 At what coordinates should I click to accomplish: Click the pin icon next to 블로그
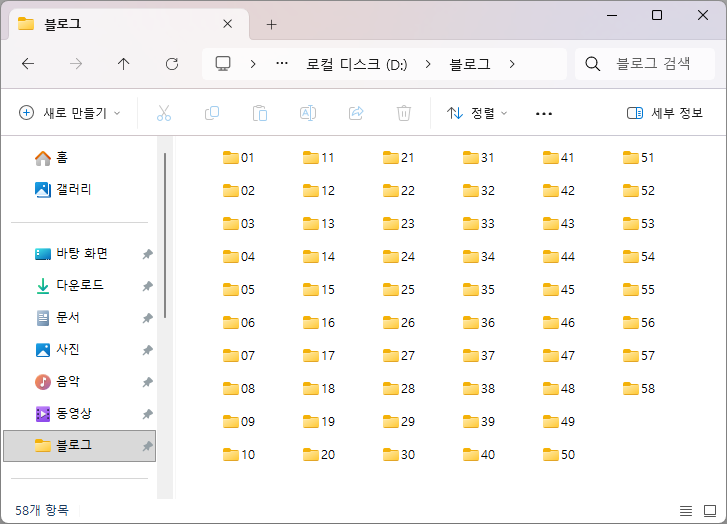(147, 446)
